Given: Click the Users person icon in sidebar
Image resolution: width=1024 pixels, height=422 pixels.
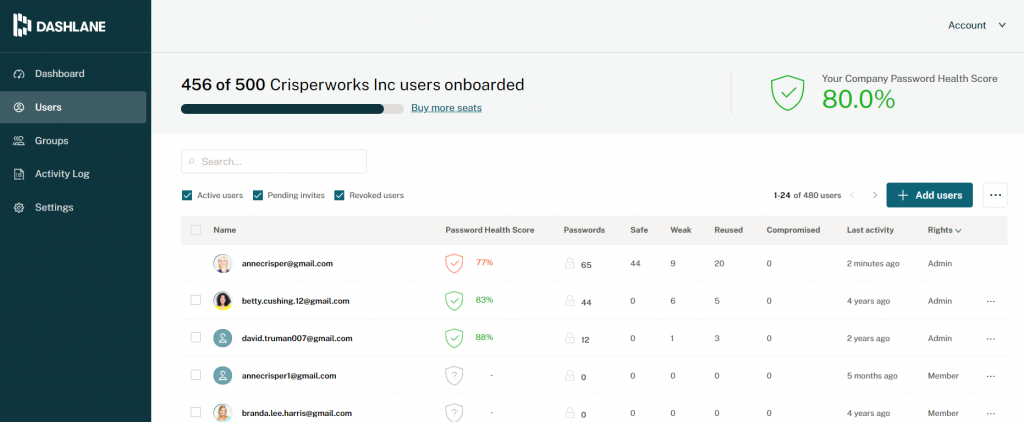Looking at the screenshot, I should (x=19, y=107).
